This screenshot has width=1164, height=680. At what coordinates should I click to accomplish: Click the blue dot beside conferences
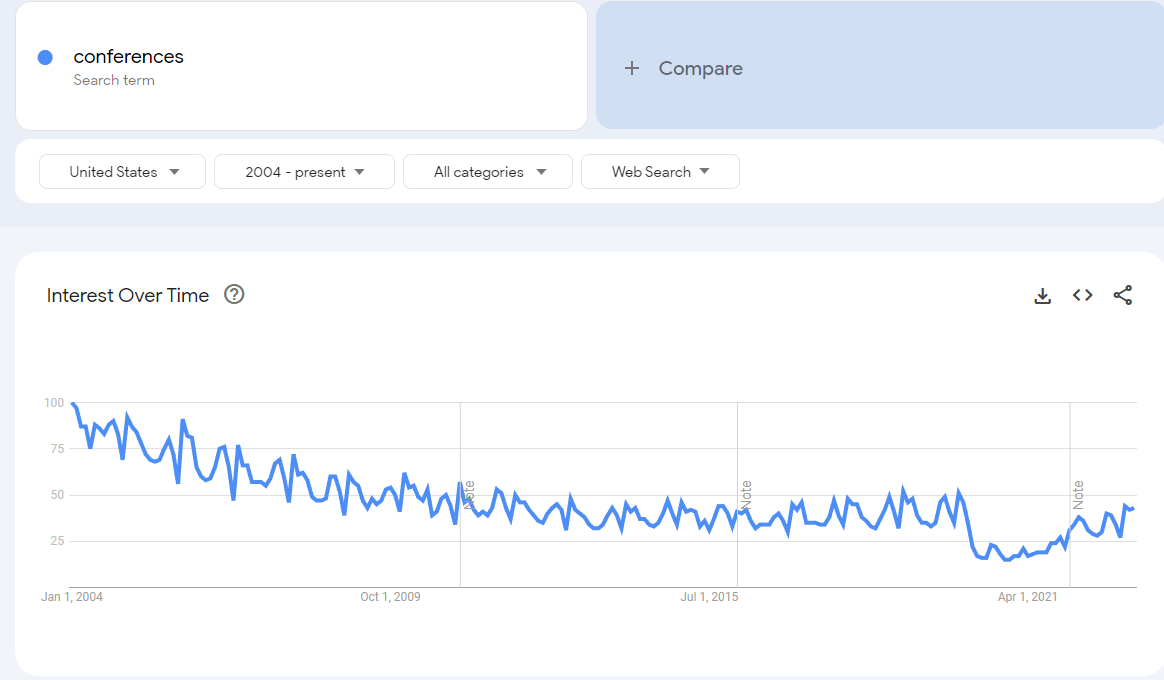(45, 57)
